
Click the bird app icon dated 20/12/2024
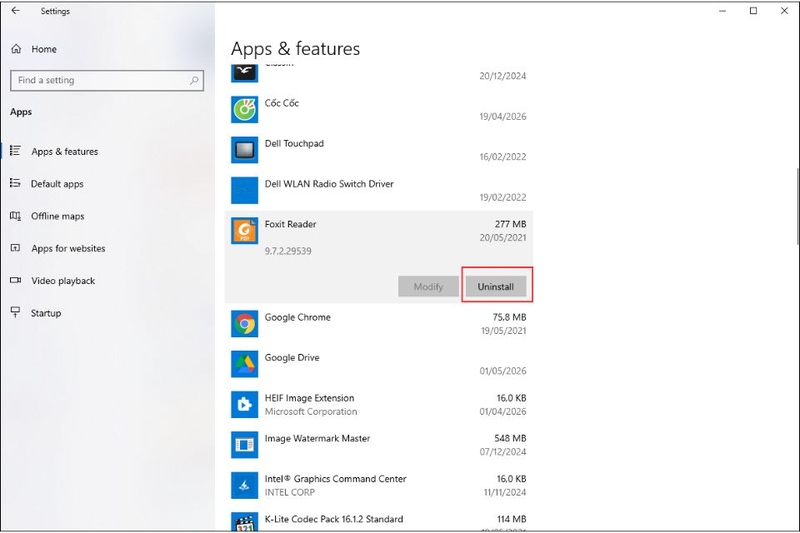tap(244, 73)
